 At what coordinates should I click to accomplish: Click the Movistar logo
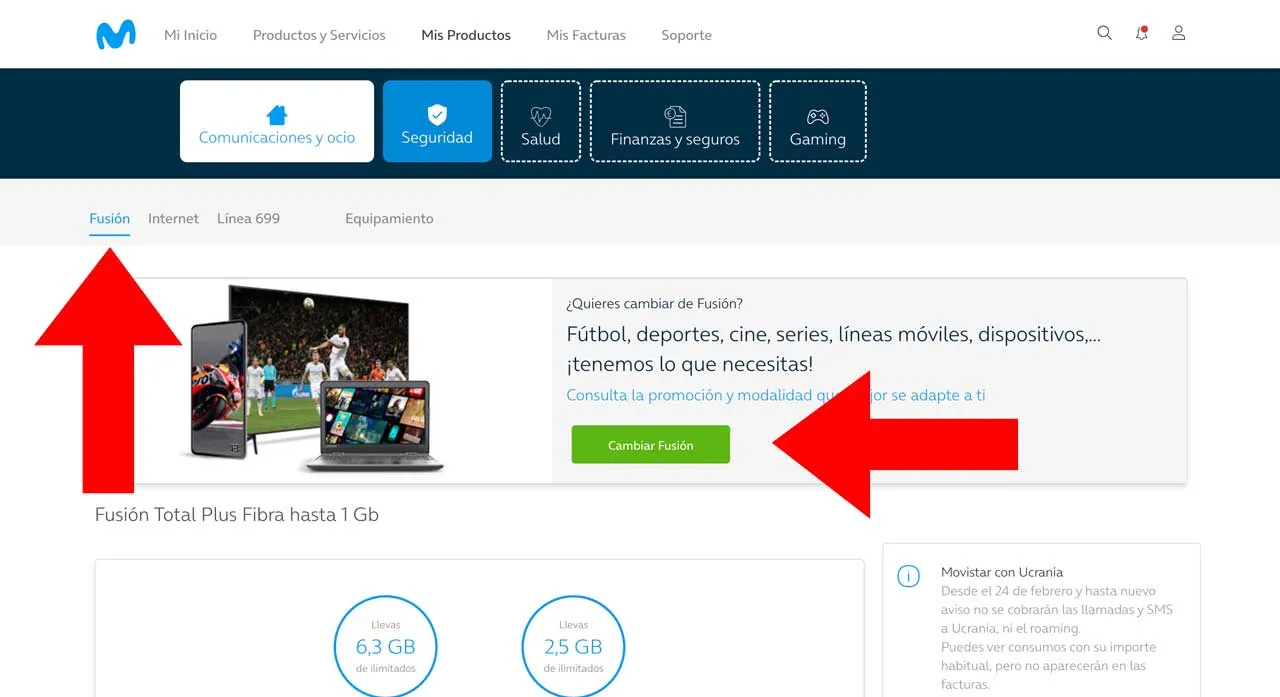point(116,35)
